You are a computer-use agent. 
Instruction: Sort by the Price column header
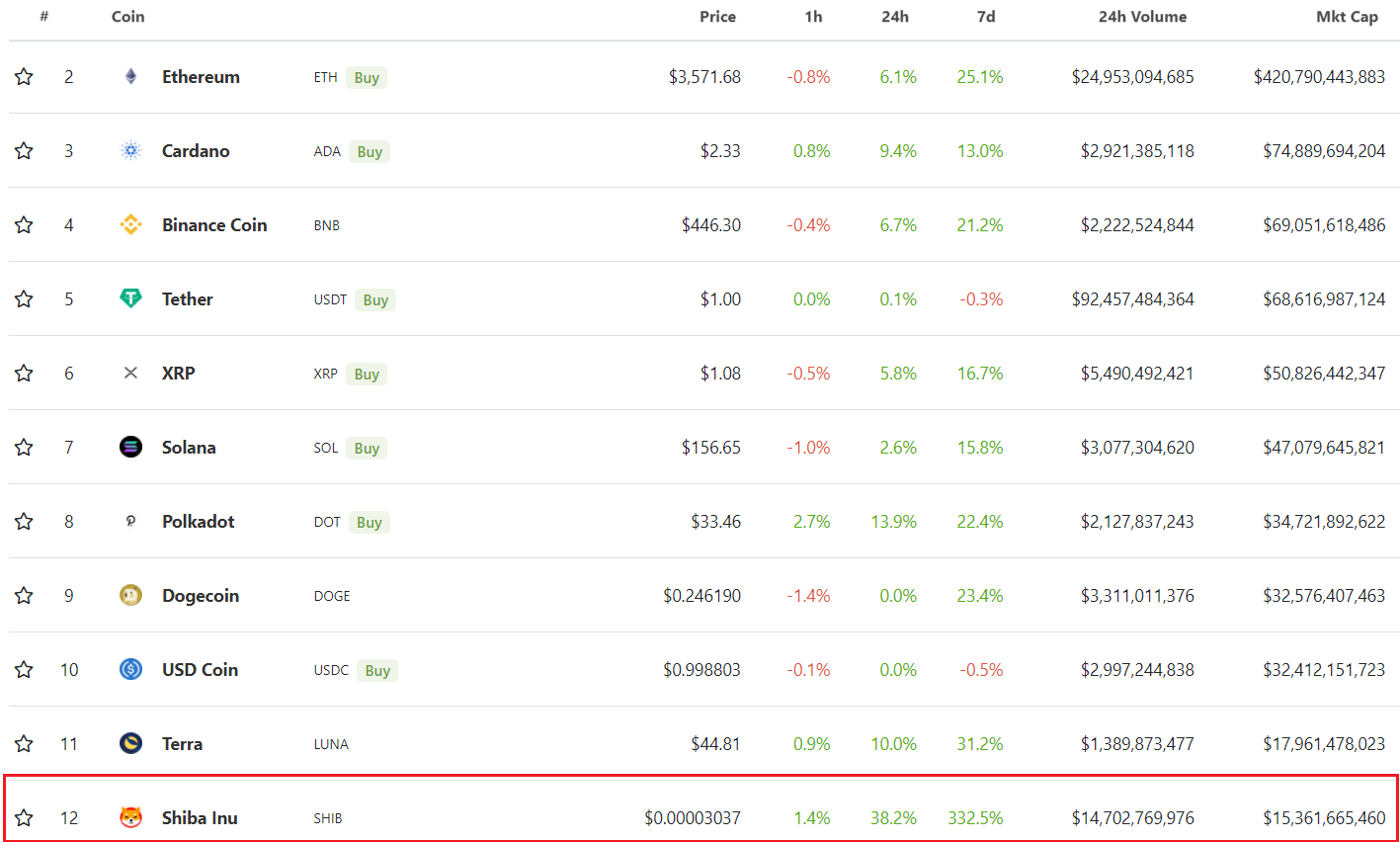[x=717, y=17]
